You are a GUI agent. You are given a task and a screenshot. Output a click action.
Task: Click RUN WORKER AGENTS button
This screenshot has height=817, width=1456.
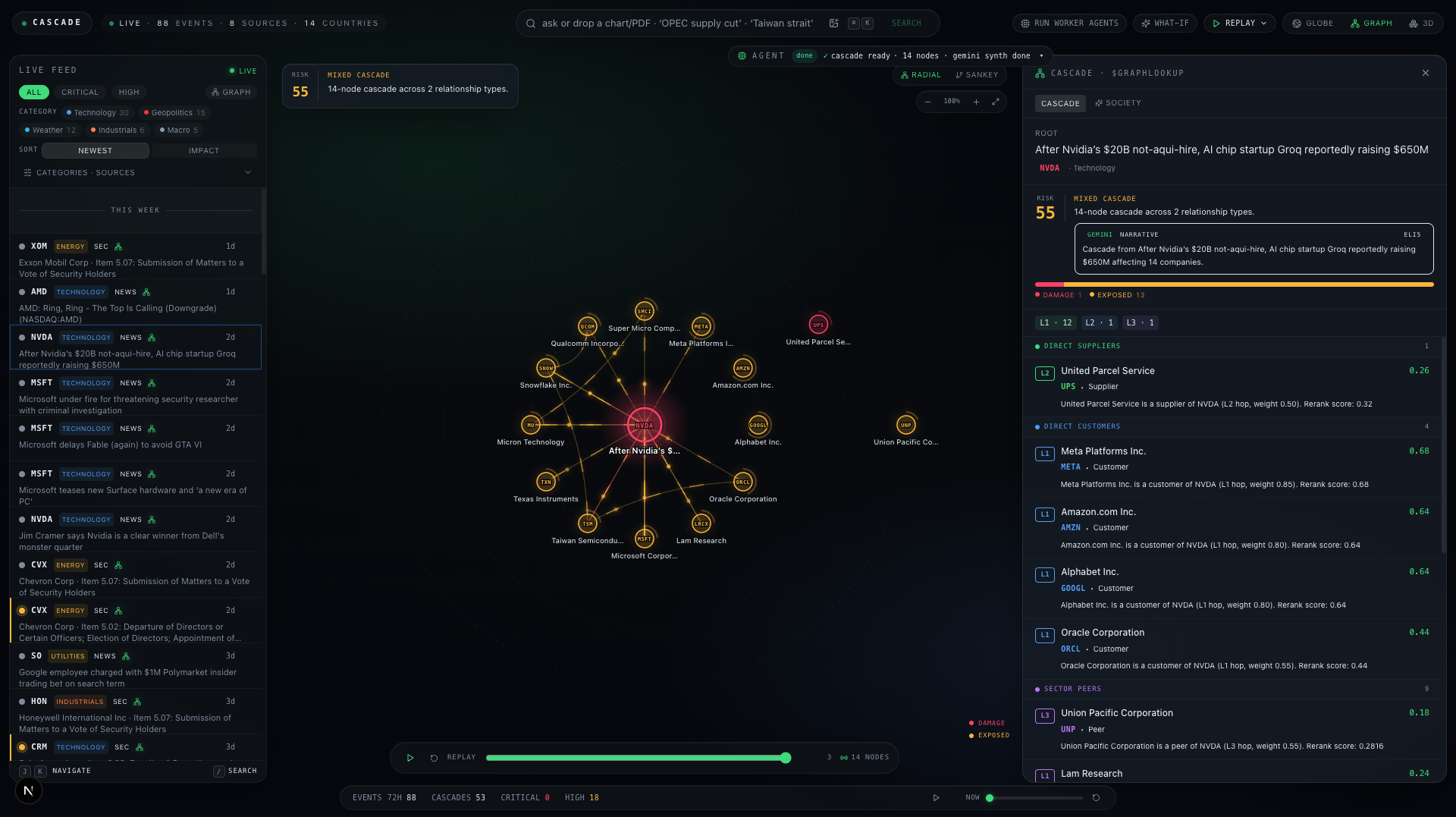point(1069,24)
